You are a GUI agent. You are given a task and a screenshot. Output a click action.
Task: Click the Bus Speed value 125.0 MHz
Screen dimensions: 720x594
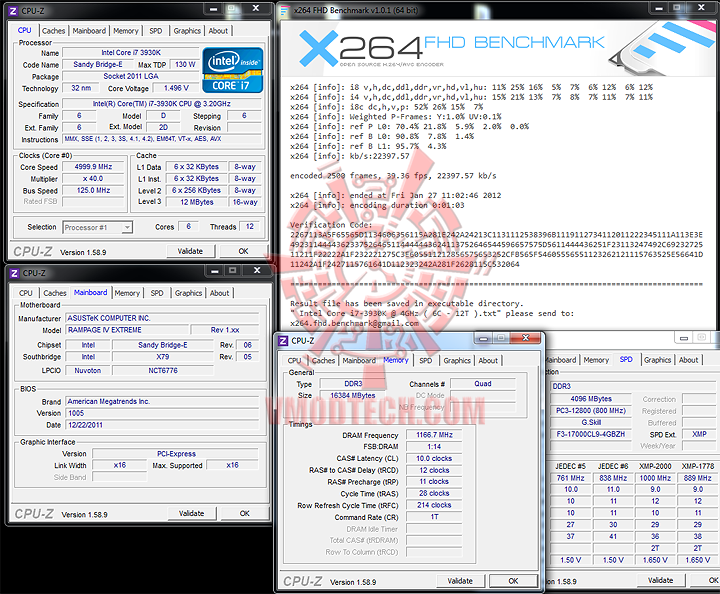93,190
